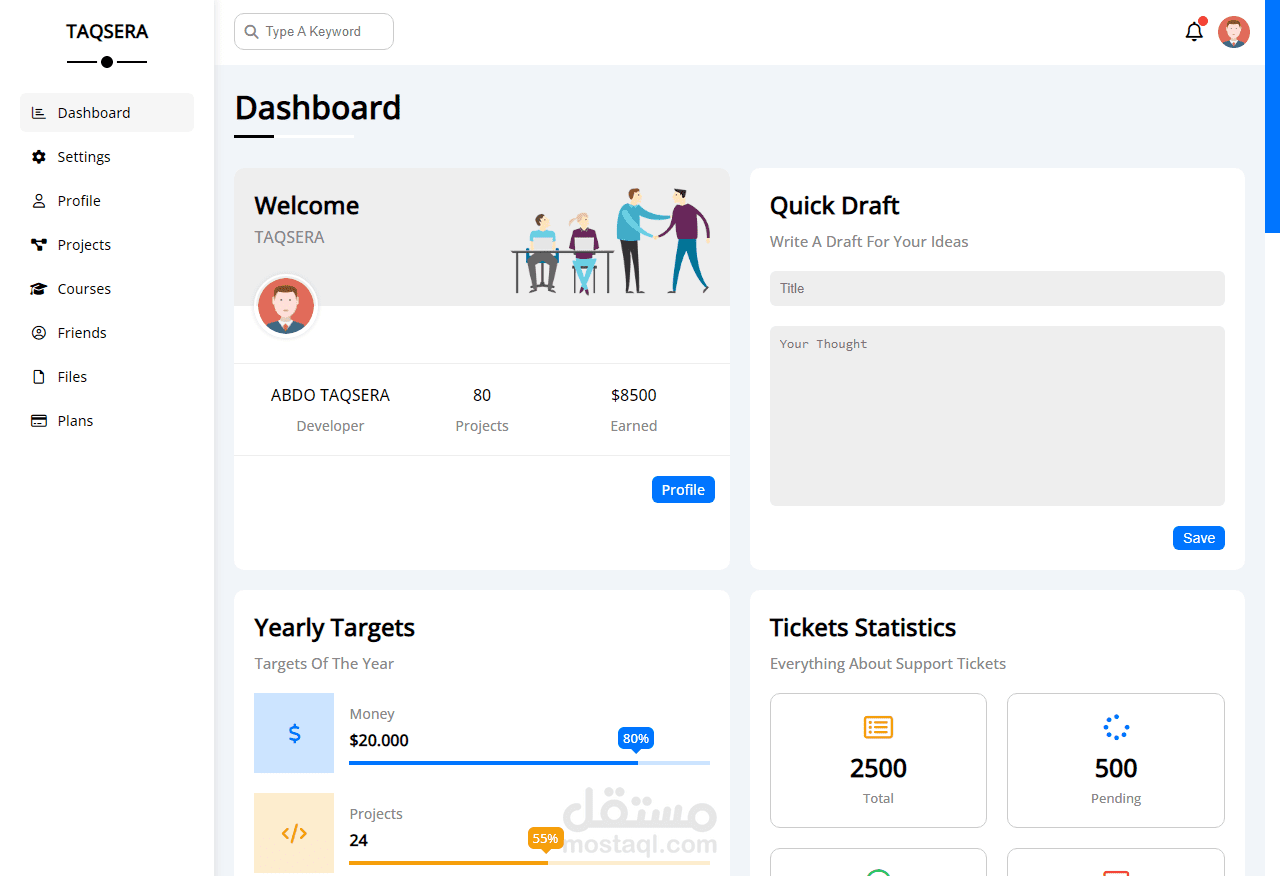
Task: Open the Dashboard menu item
Action: (107, 113)
